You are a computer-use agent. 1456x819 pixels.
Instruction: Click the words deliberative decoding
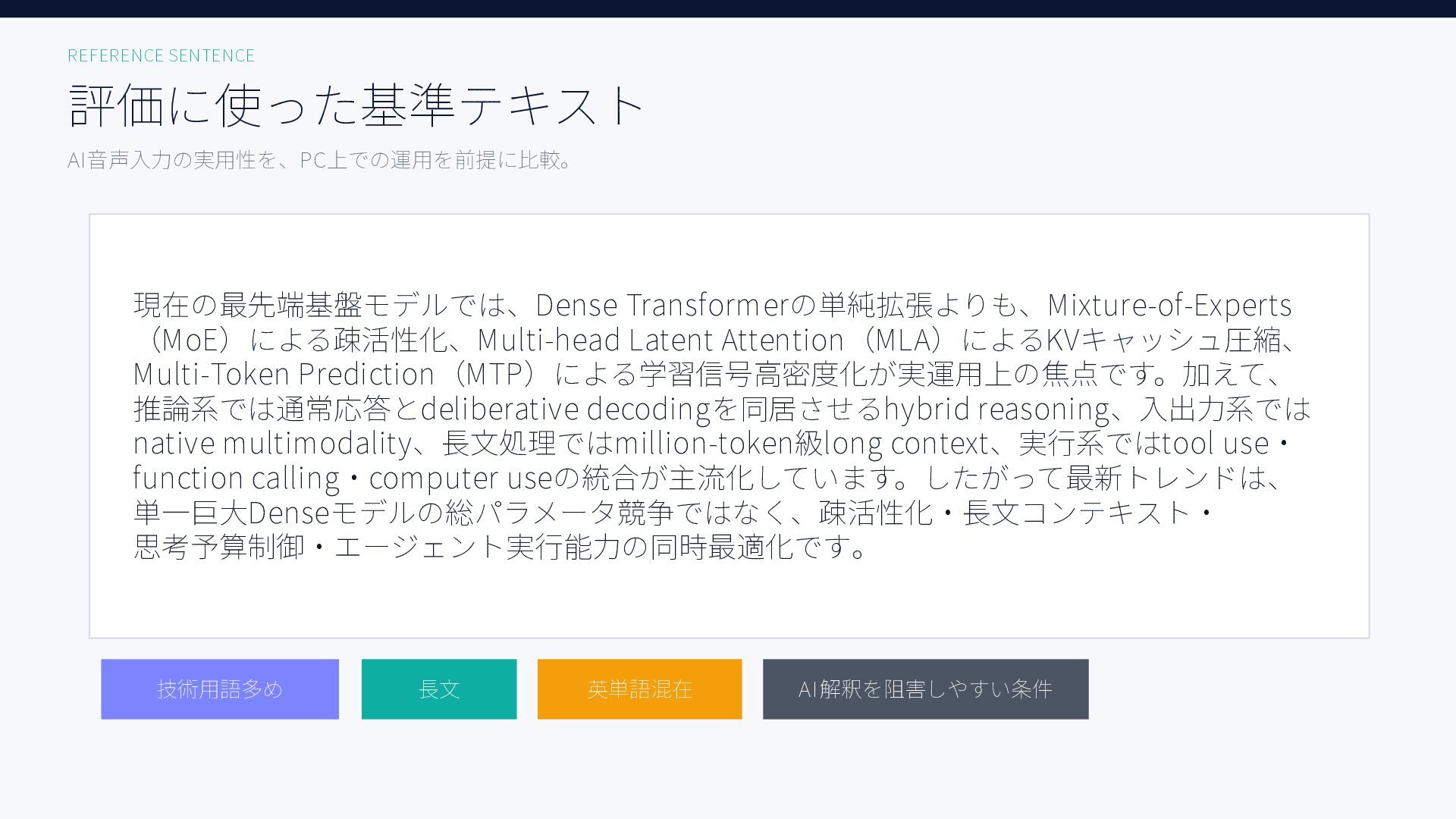pos(566,409)
